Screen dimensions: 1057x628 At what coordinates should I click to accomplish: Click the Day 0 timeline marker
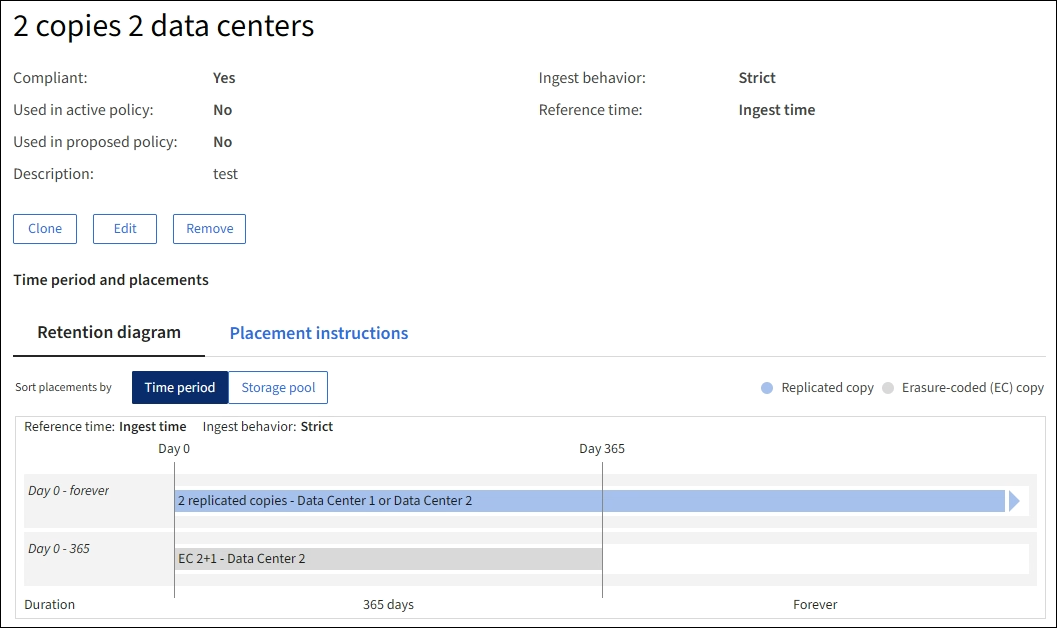174,449
